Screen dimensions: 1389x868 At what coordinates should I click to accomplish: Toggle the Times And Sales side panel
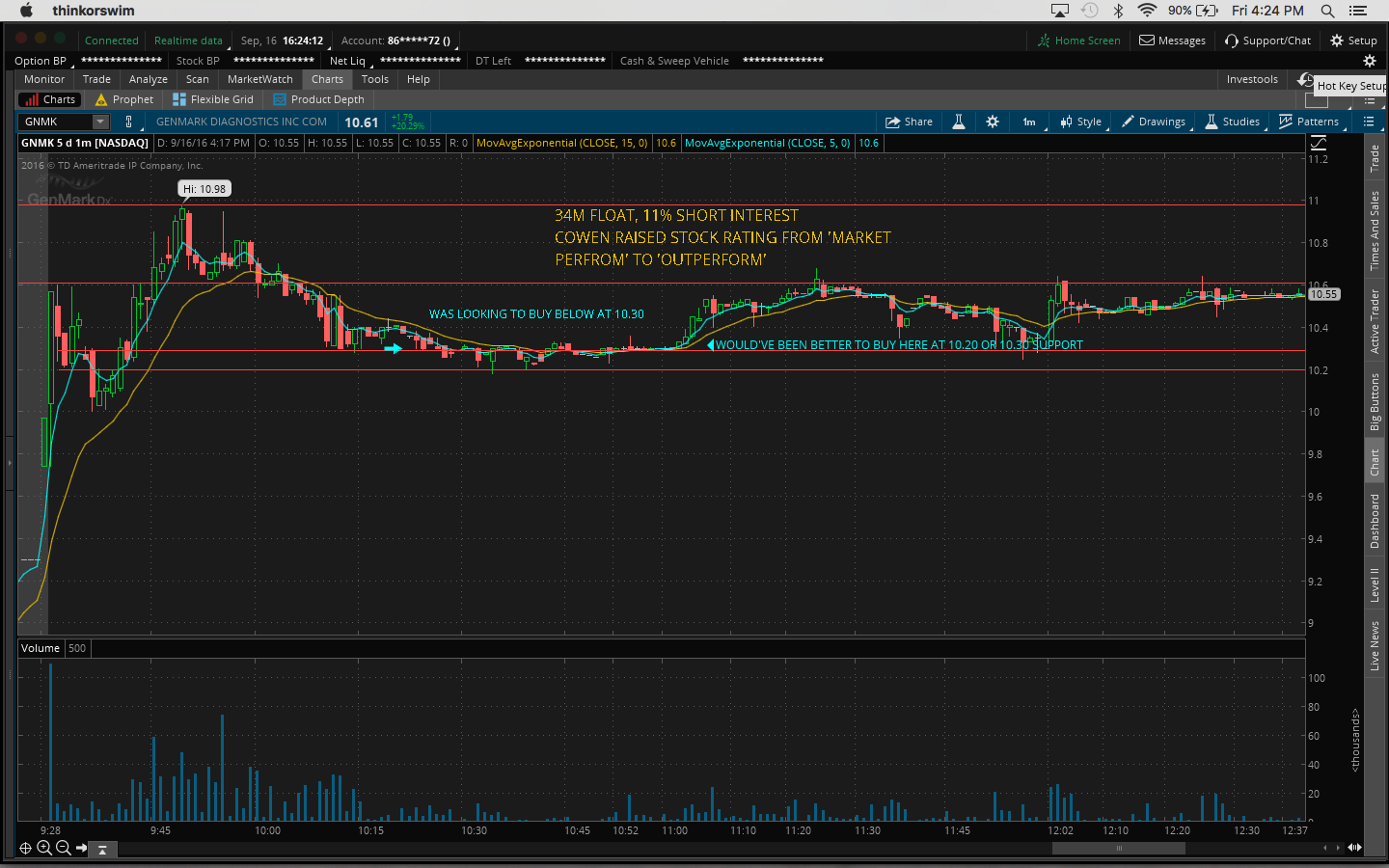[x=1375, y=230]
